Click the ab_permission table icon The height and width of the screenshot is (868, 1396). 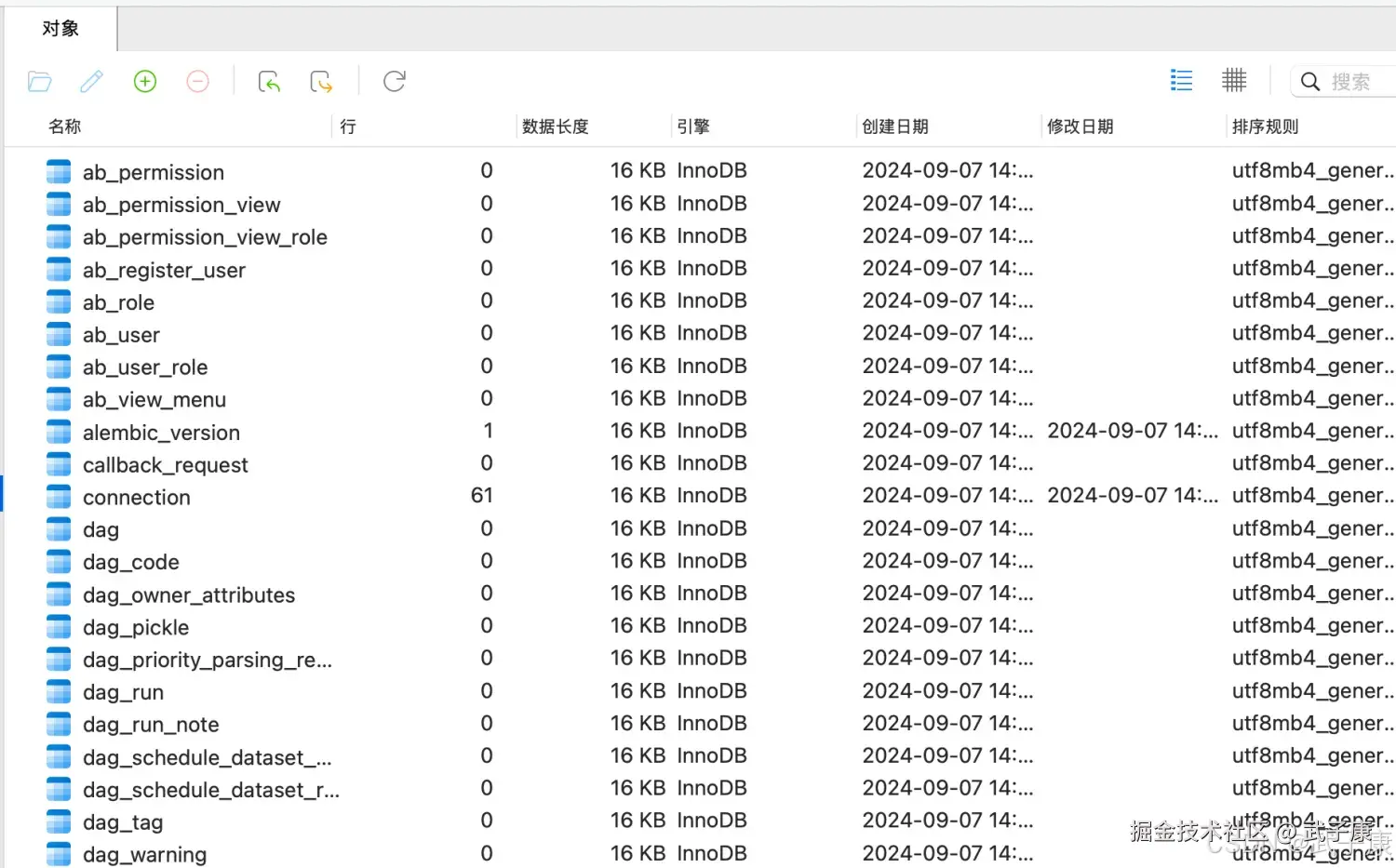(59, 171)
